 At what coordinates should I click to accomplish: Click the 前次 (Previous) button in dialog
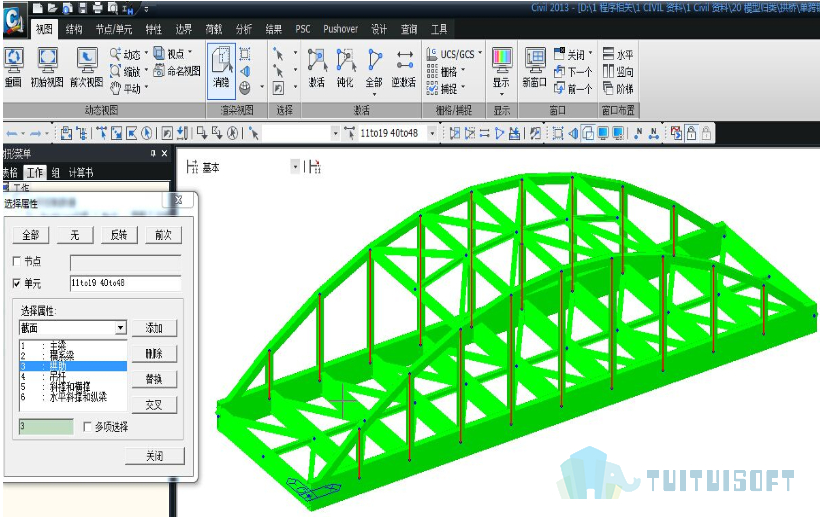pos(163,235)
